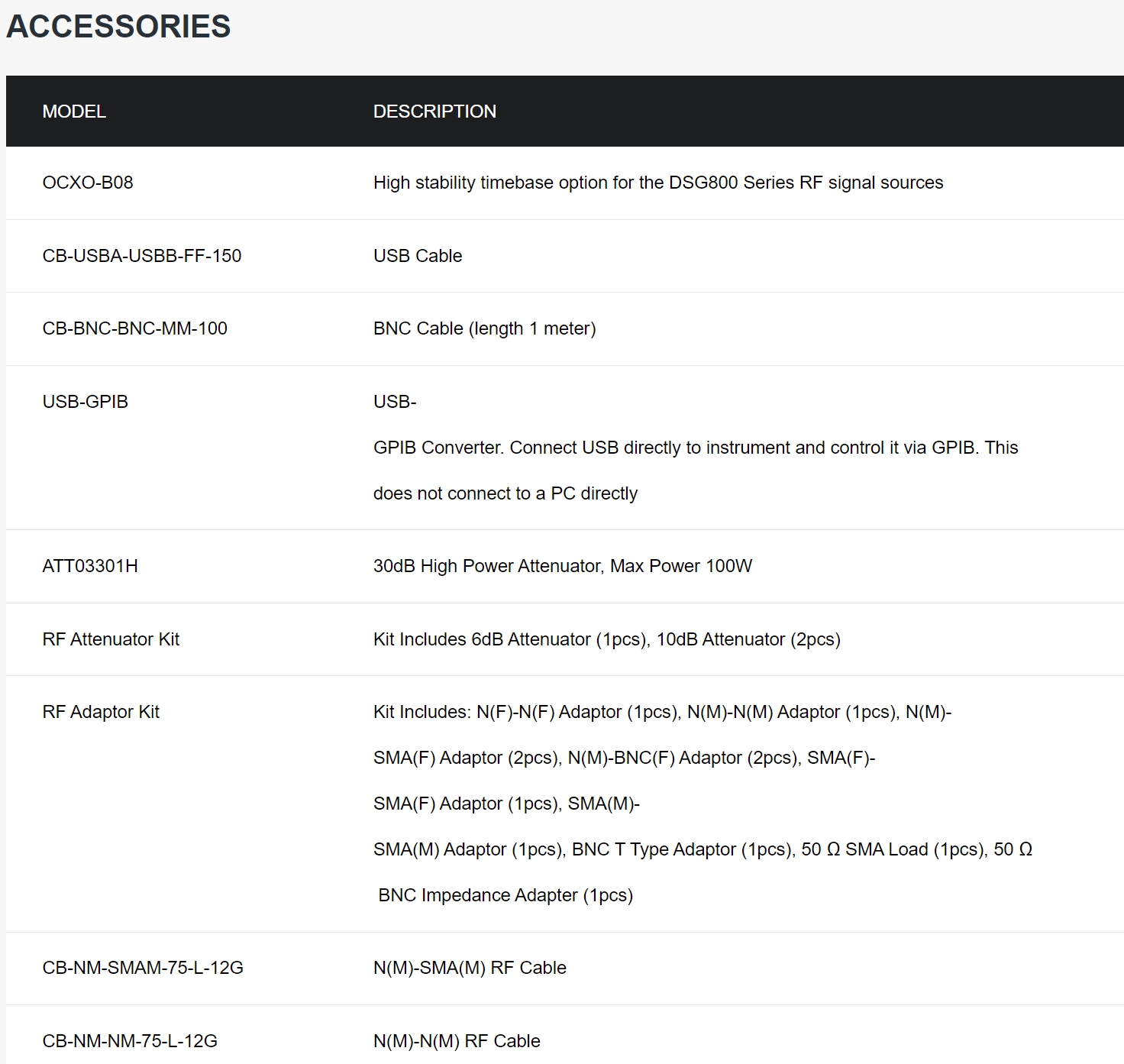Click the 6dB Attenuator kit description
This screenshot has width=1124, height=1064.
point(607,639)
